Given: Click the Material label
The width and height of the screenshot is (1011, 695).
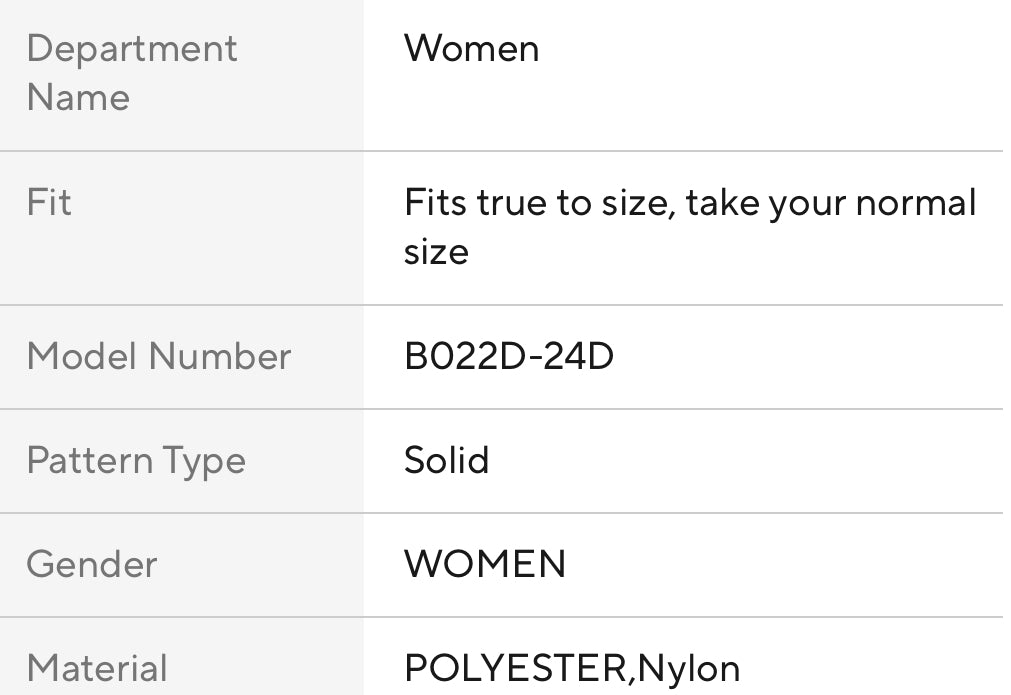Looking at the screenshot, I should coord(97,668).
